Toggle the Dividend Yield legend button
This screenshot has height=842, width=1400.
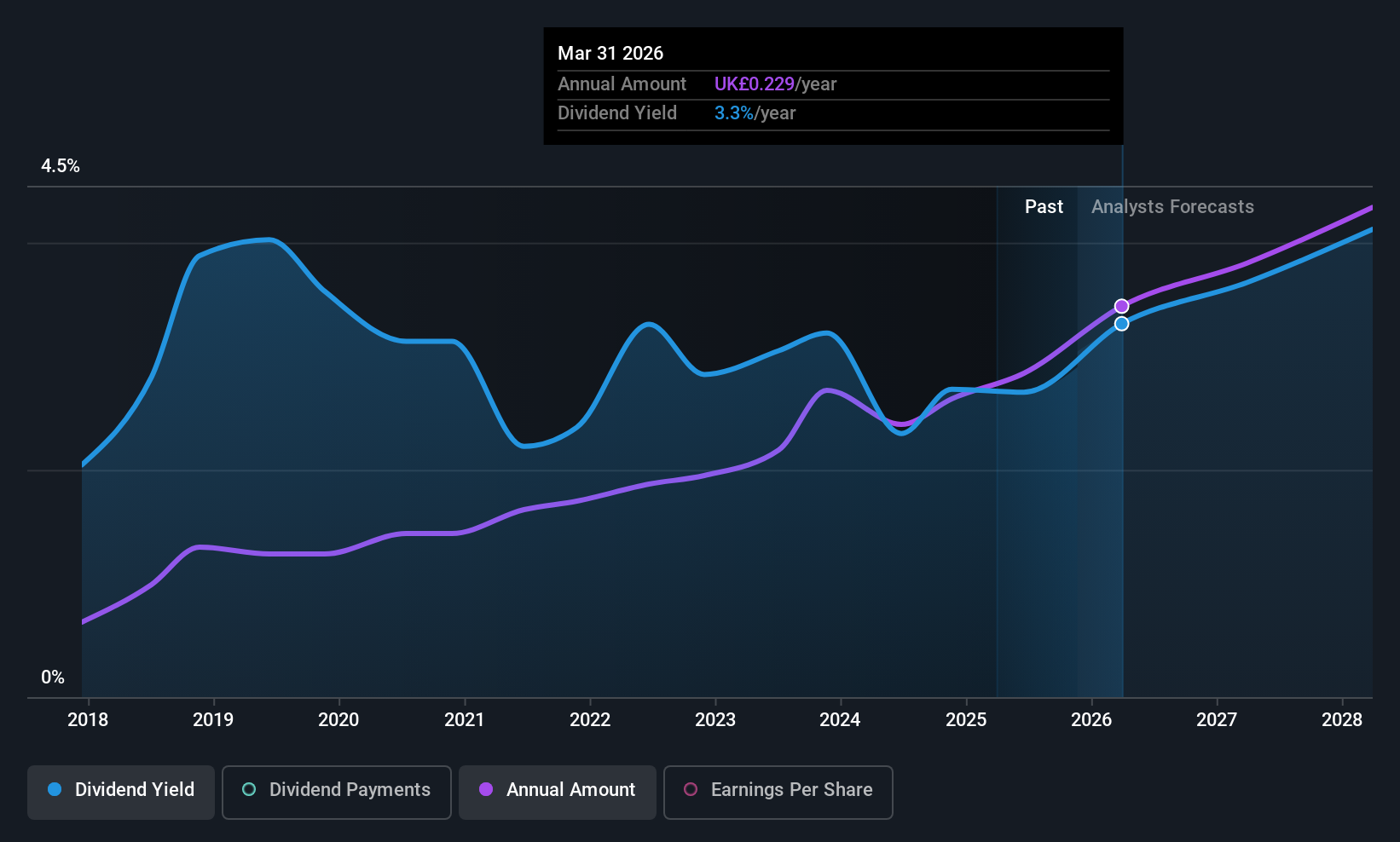[x=121, y=792]
